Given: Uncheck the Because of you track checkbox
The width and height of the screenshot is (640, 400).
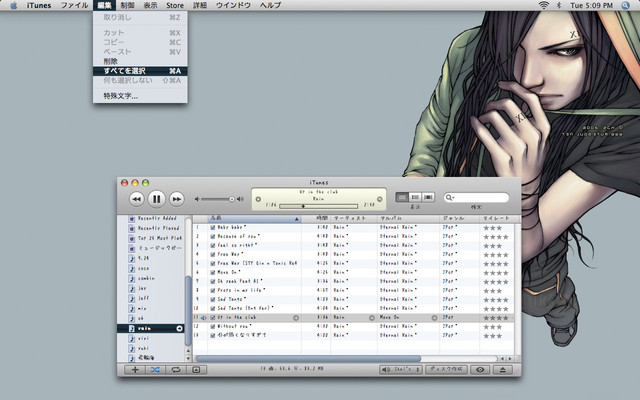Looking at the screenshot, I should click(x=213, y=237).
